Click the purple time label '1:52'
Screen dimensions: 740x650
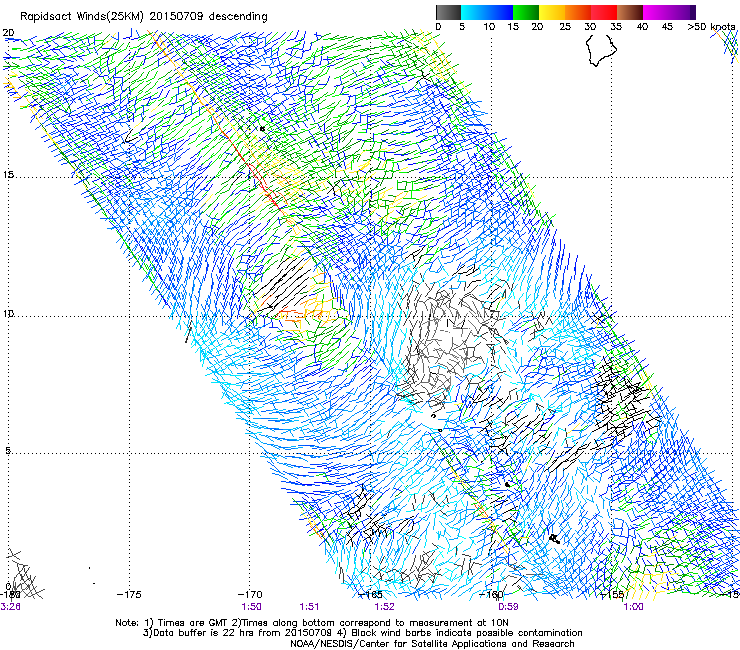[x=384, y=607]
